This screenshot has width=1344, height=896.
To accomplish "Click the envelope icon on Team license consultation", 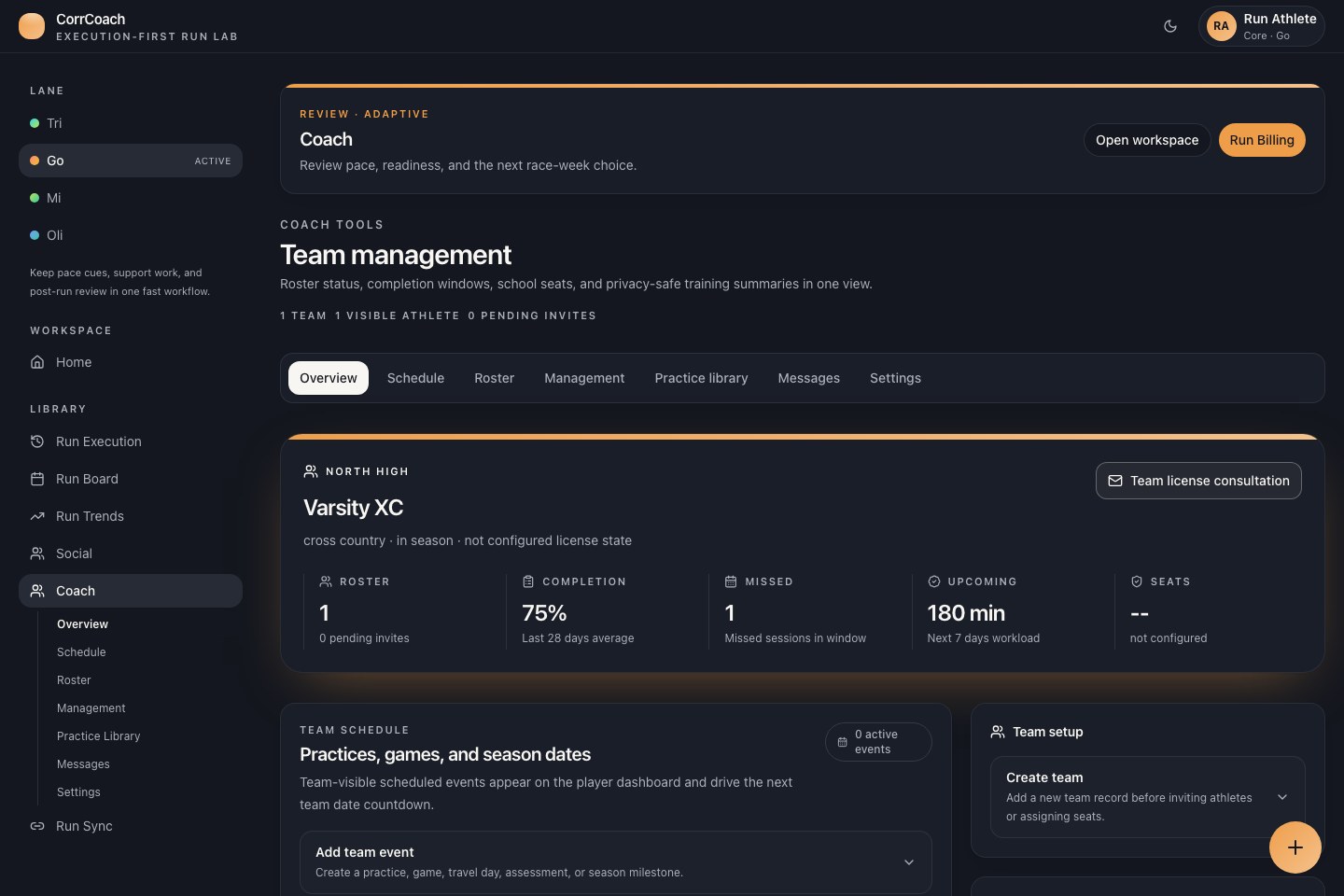I will (1114, 481).
